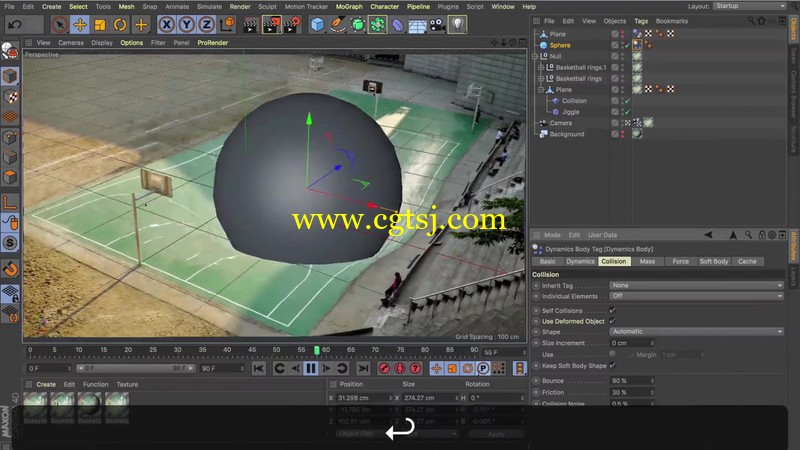The image size is (800, 450).
Task: Open the Layout Startup dropdown
Action: (749, 6)
